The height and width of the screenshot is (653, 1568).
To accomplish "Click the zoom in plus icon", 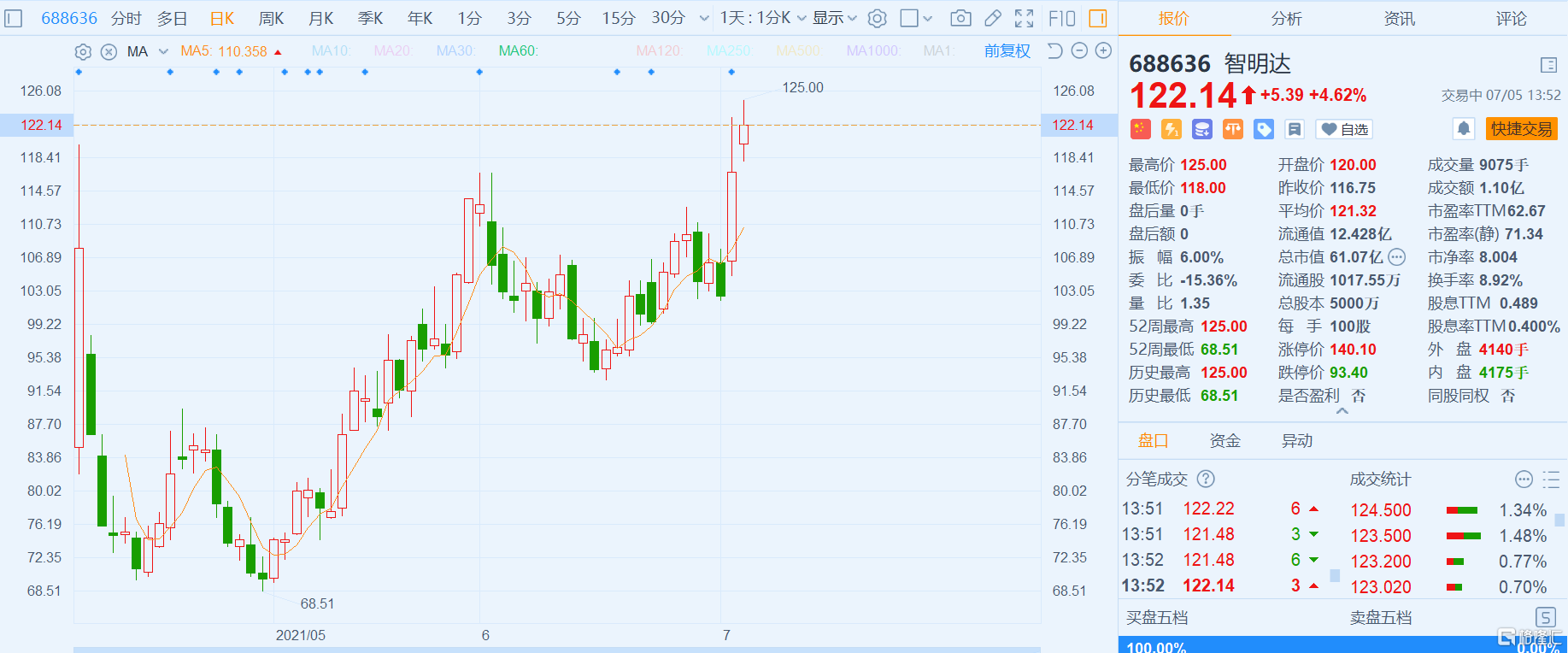I will pyautogui.click(x=1103, y=51).
